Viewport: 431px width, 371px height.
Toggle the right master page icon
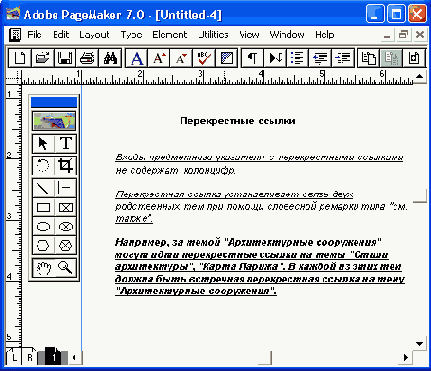click(x=30, y=357)
